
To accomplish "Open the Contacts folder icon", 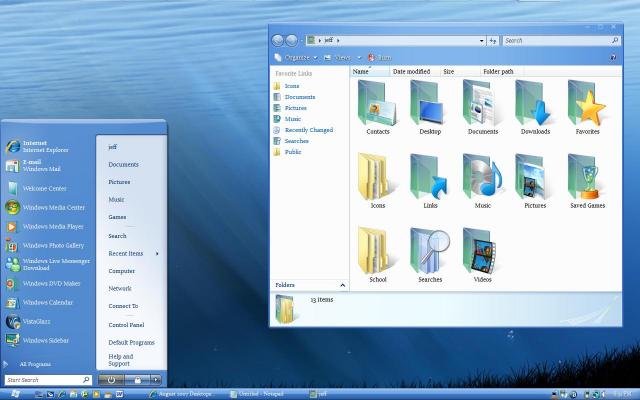I will (378, 107).
